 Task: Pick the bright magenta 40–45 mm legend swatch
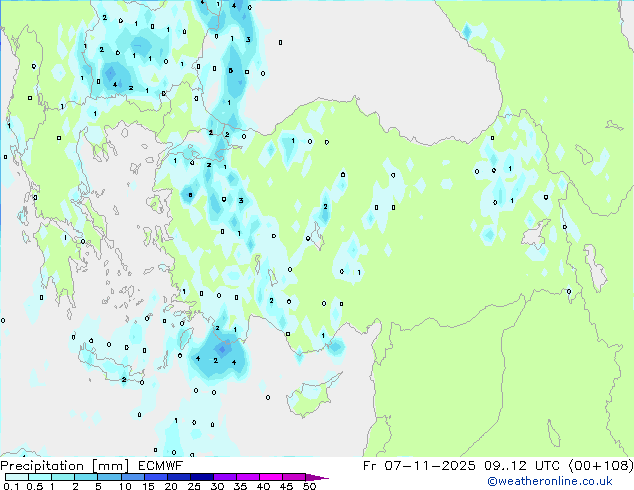pos(271,477)
